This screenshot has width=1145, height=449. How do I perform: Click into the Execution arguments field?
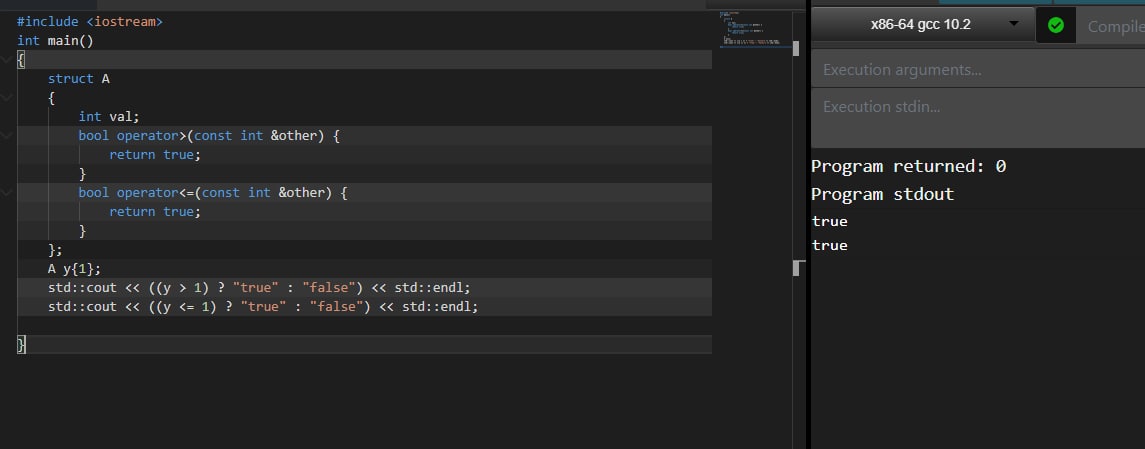979,69
